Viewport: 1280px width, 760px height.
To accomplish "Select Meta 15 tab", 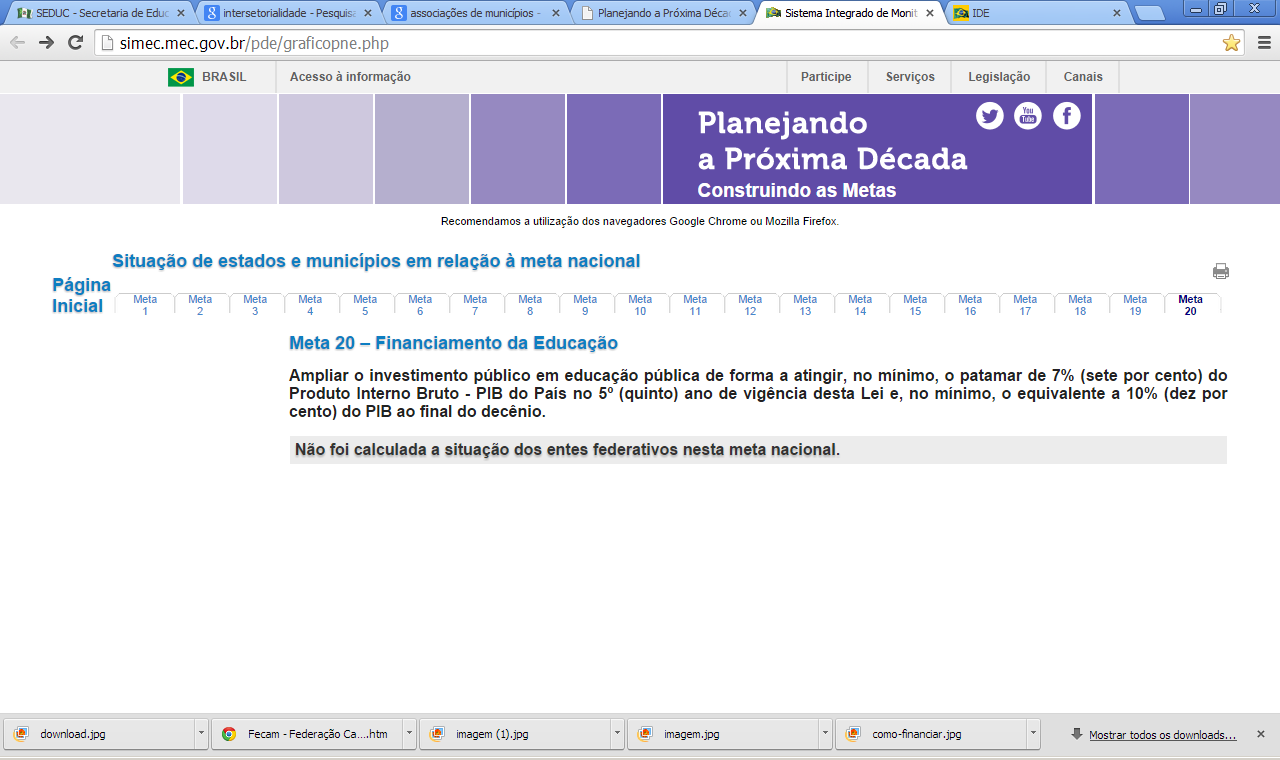I will [915, 305].
